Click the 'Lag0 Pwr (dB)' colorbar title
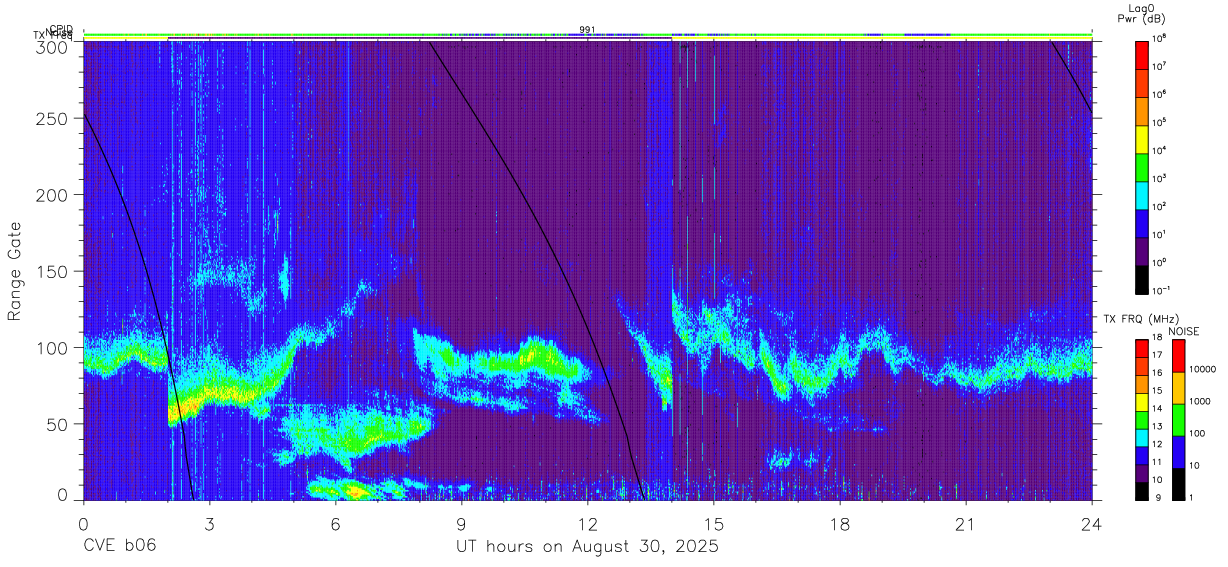This screenshot has height=567, width=1228. click(x=1144, y=13)
